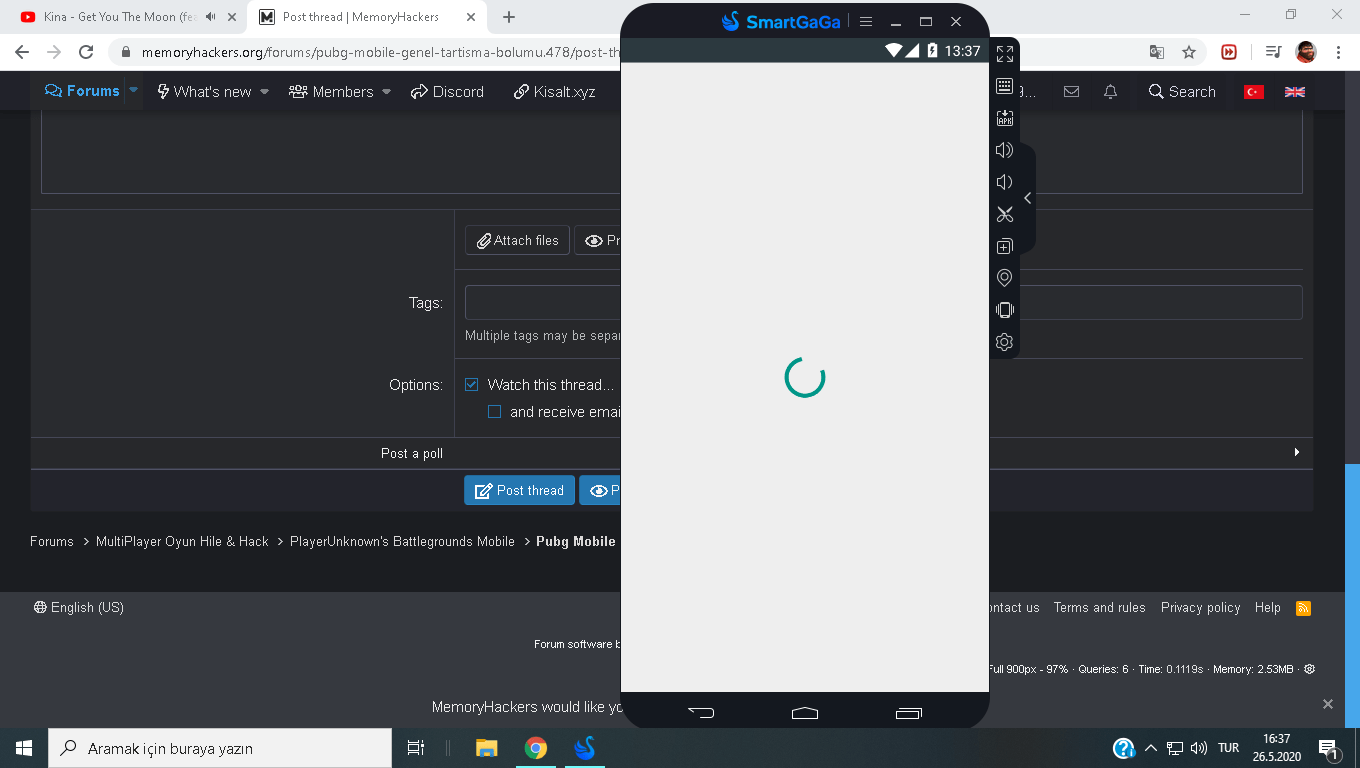Open the Forums nav item
This screenshot has height=768, width=1360.
click(83, 91)
